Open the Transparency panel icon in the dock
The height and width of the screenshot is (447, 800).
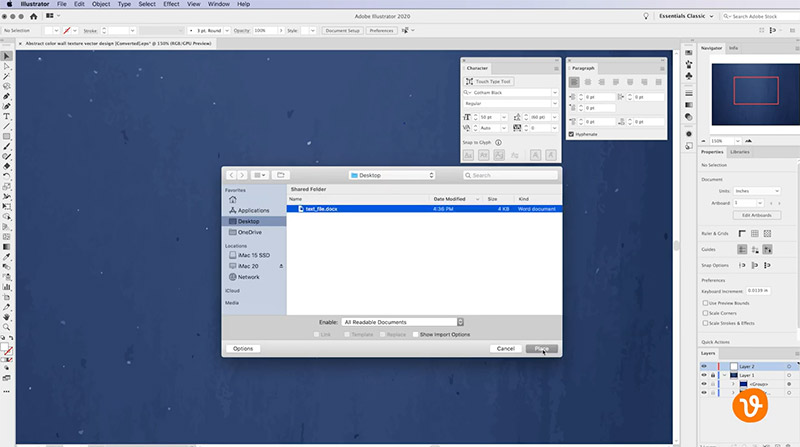[689, 117]
